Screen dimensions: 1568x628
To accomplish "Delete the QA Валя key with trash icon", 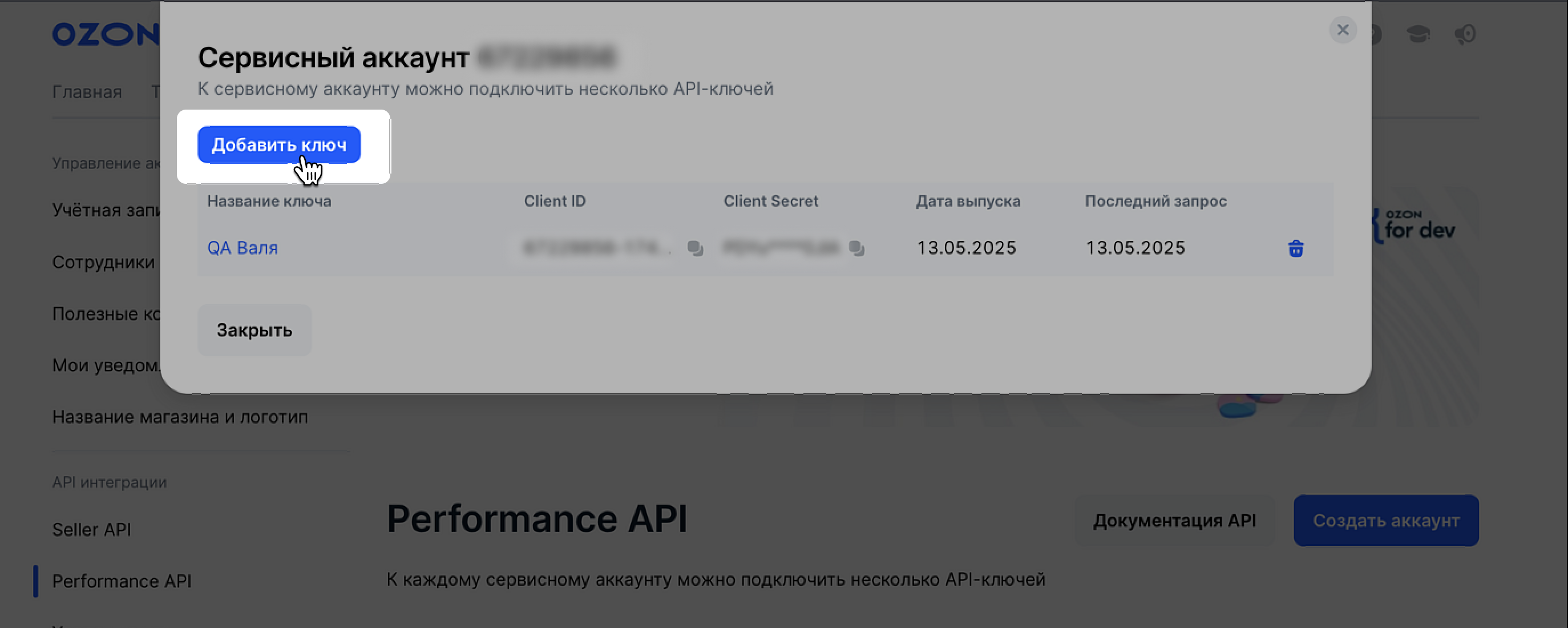I will 1296,248.
